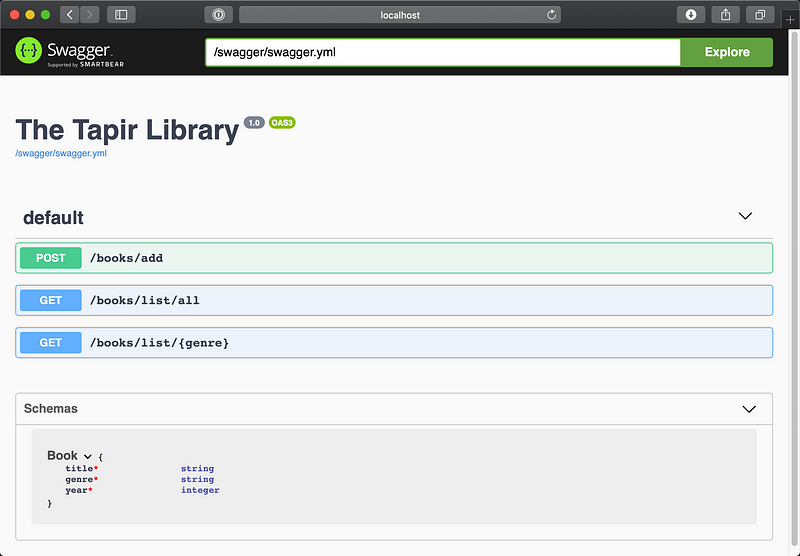Enter full screen with green button
The image size is (800, 556).
pyautogui.click(x=45, y=15)
